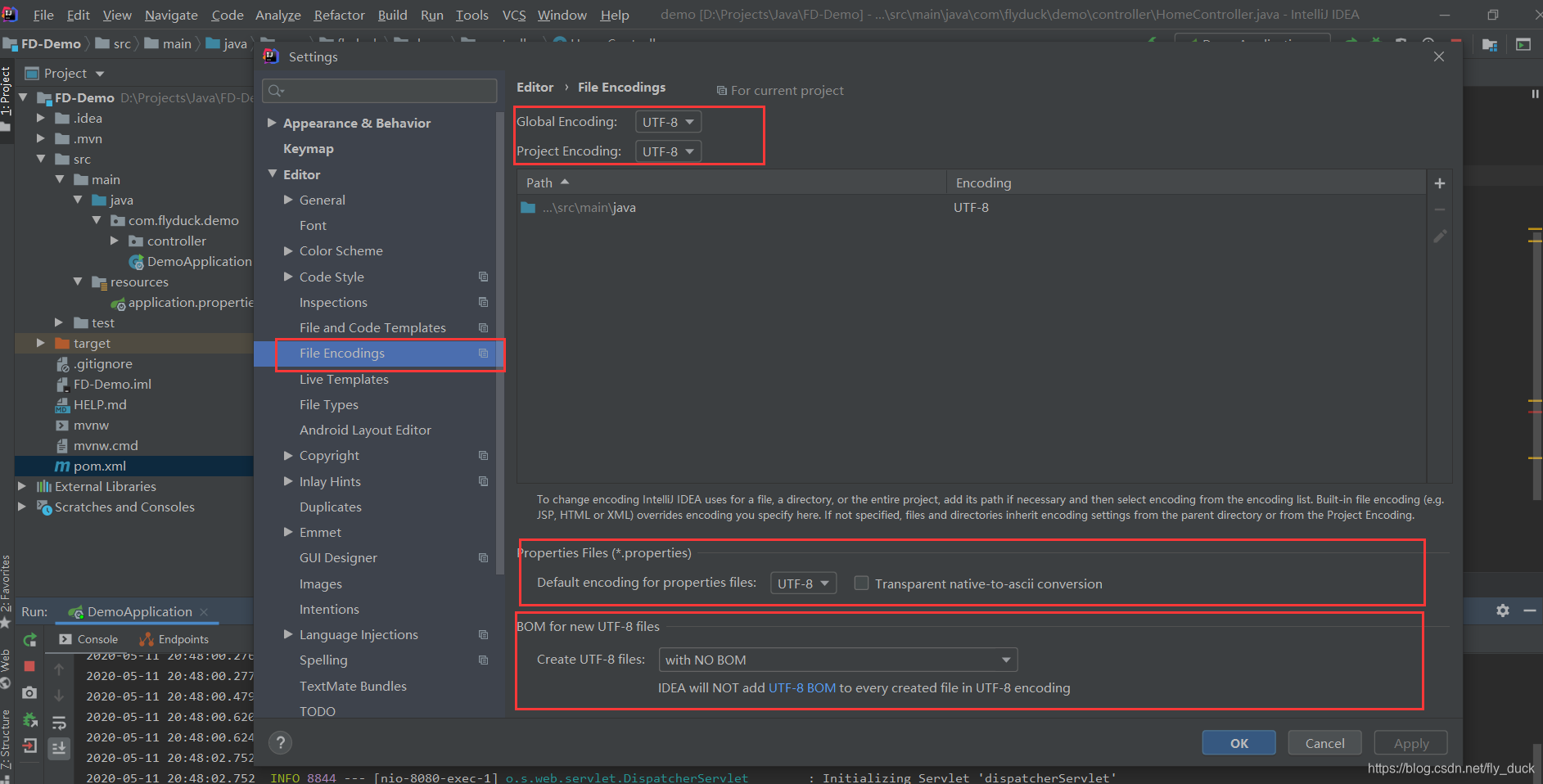
Task: Open Global Encoding dropdown
Action: click(668, 122)
